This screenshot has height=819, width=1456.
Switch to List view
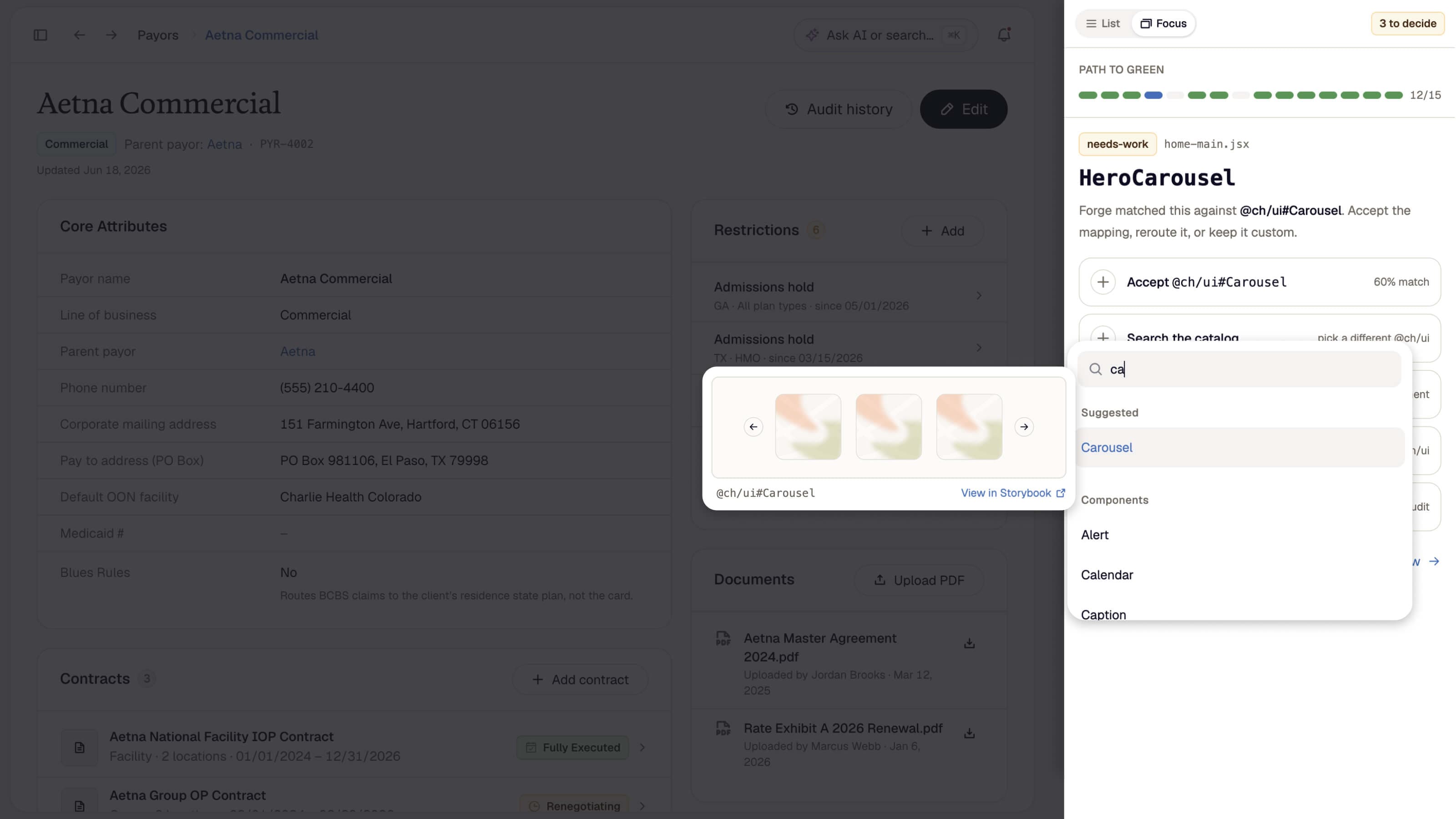pyautogui.click(x=1103, y=24)
